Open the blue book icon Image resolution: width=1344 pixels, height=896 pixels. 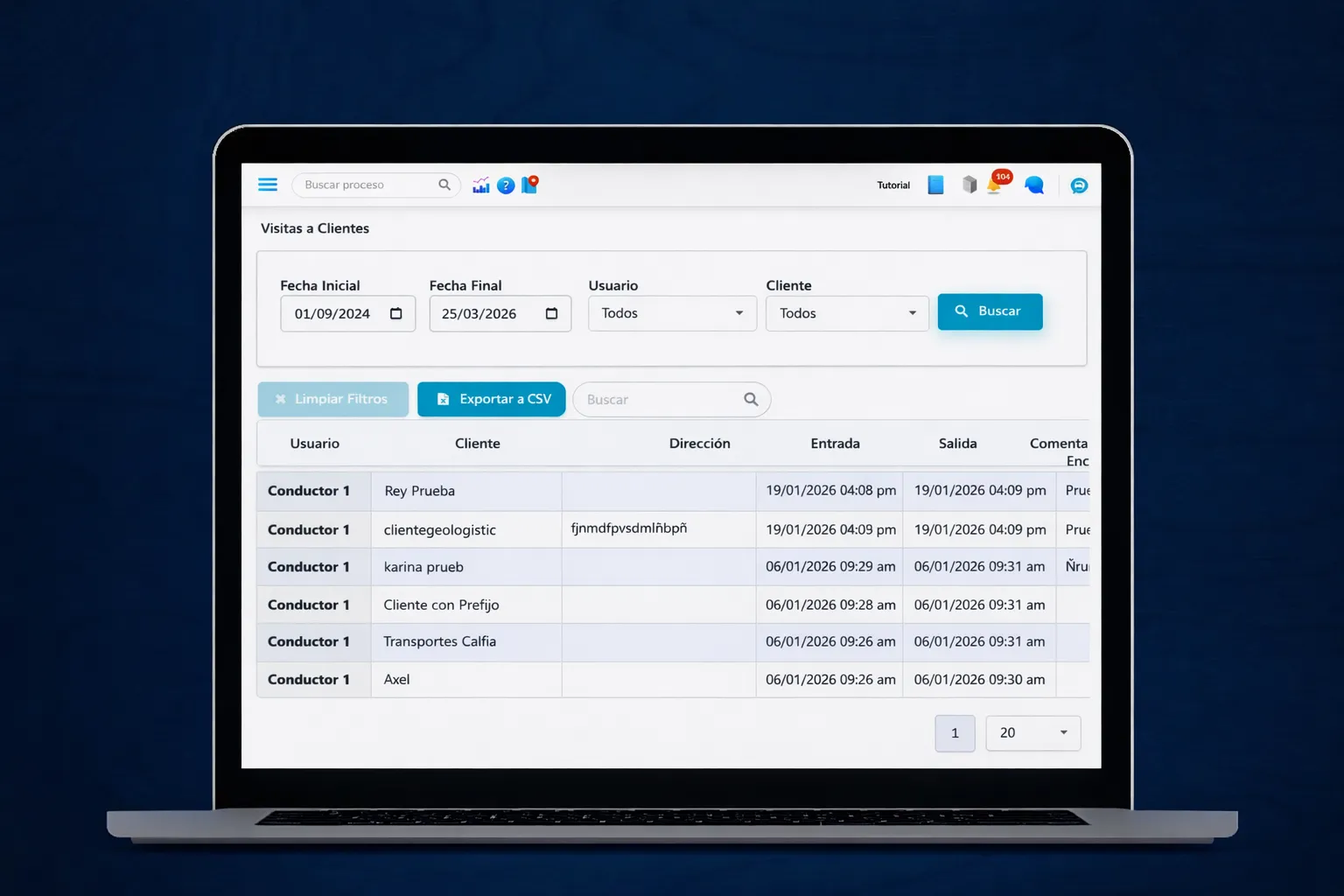click(935, 185)
